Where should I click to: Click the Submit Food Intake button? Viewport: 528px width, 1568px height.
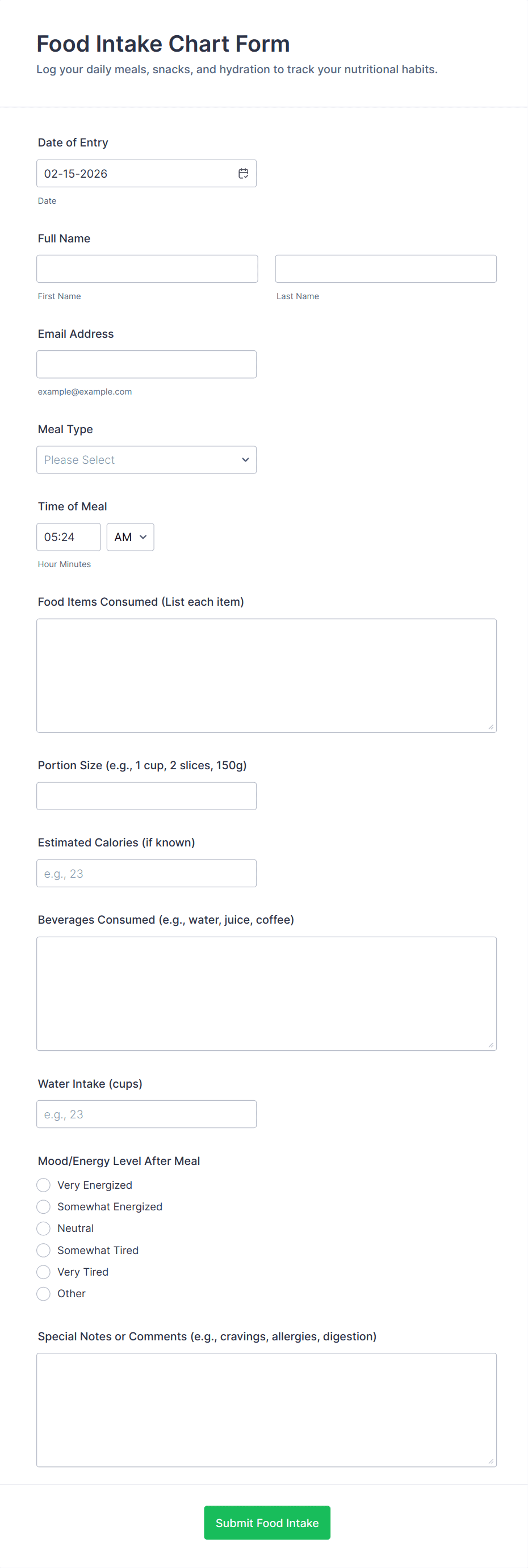pos(267,1523)
